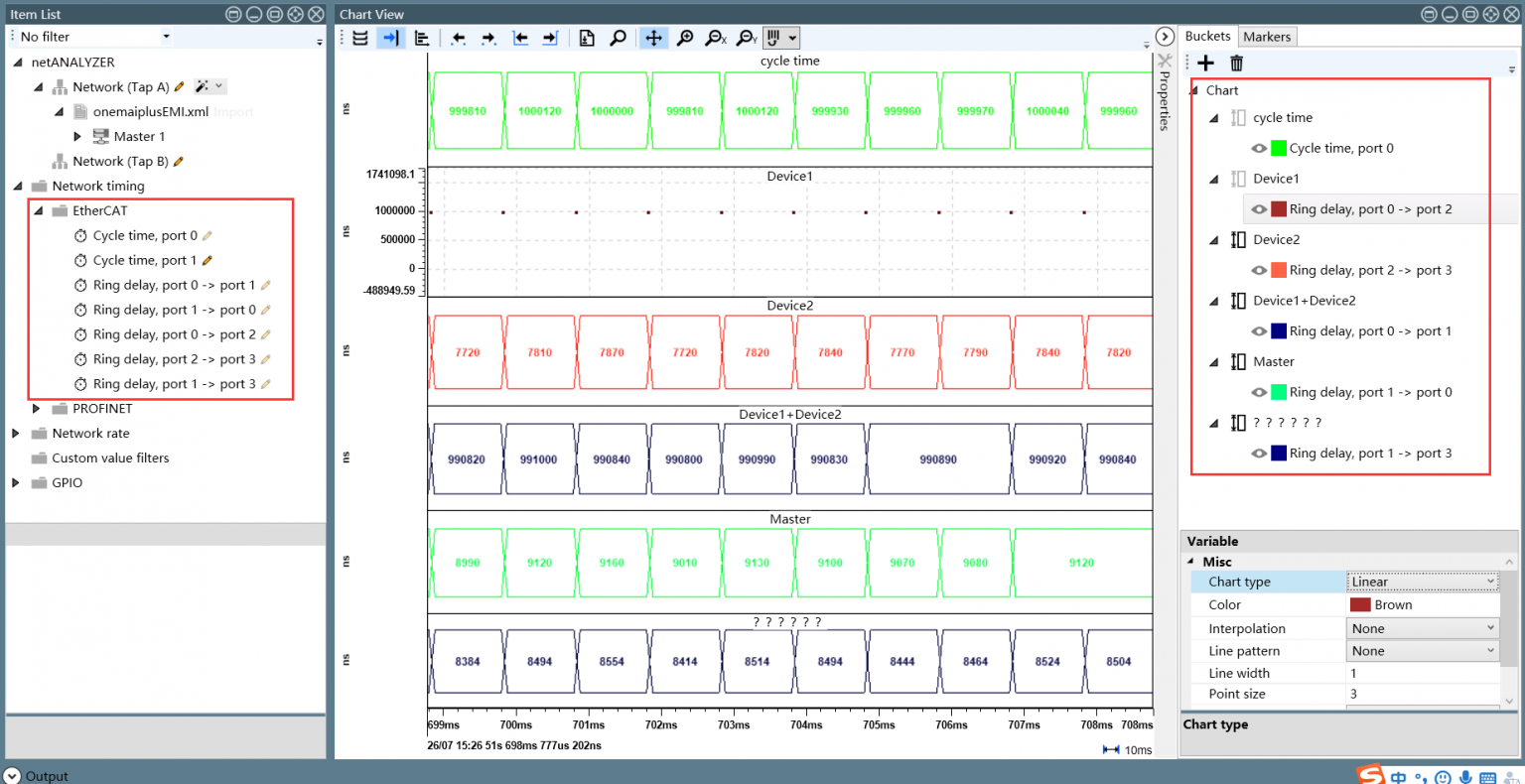This screenshot has width=1525, height=784.
Task: Toggle eye icon for Ring delay port 1 -> port 0
Action: pos(1259,392)
